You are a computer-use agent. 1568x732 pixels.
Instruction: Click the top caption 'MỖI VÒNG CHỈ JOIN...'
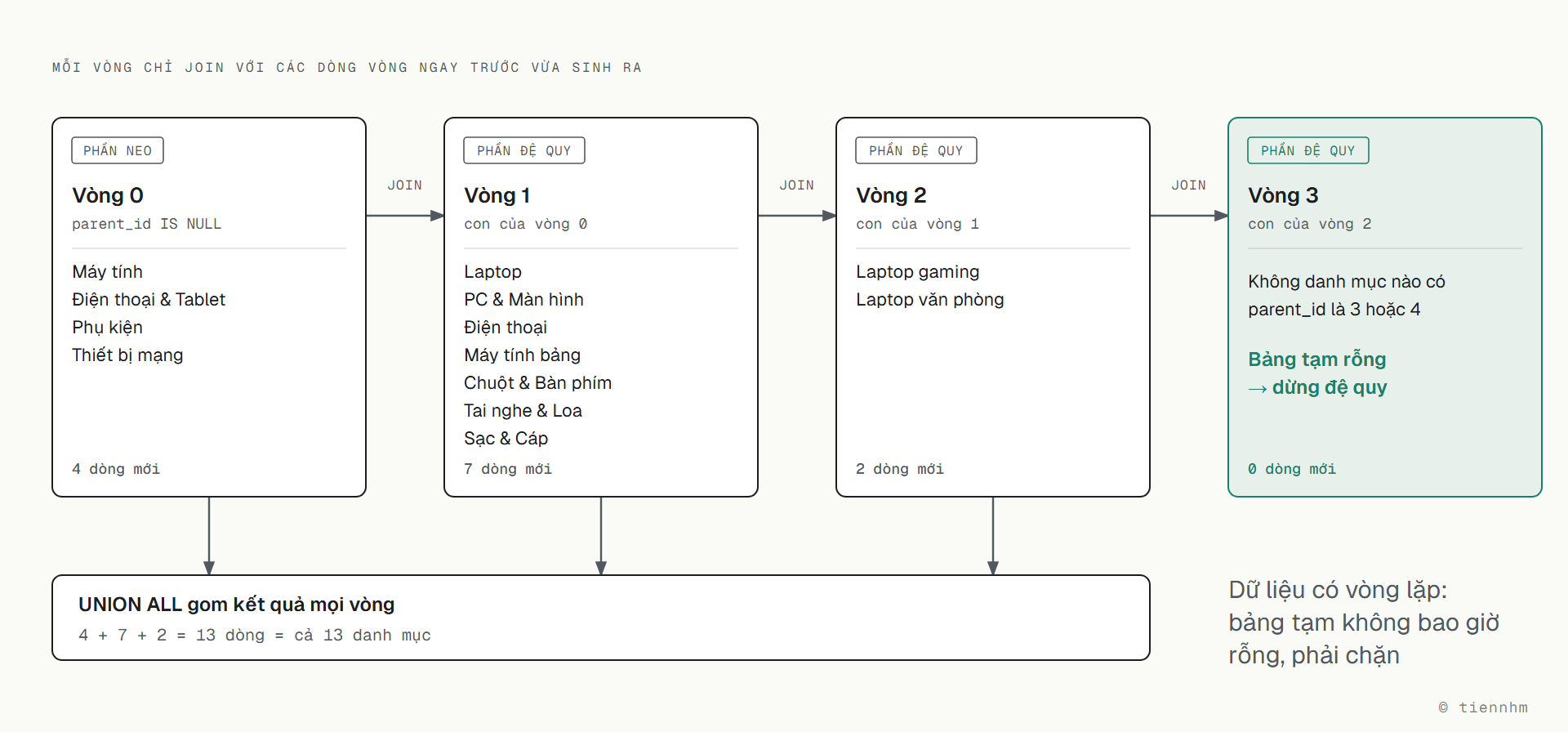347,67
